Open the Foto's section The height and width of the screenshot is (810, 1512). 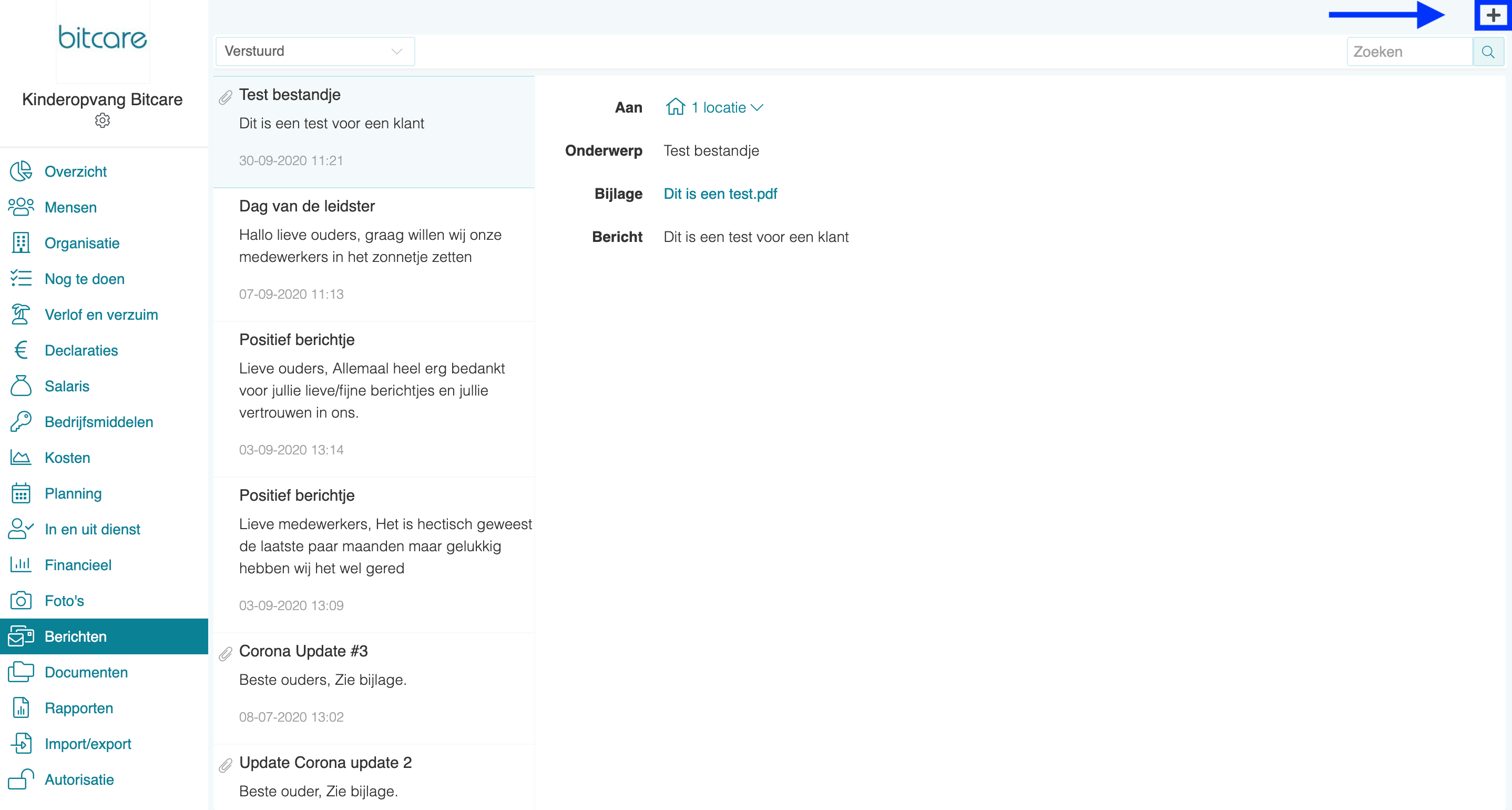[104, 601]
